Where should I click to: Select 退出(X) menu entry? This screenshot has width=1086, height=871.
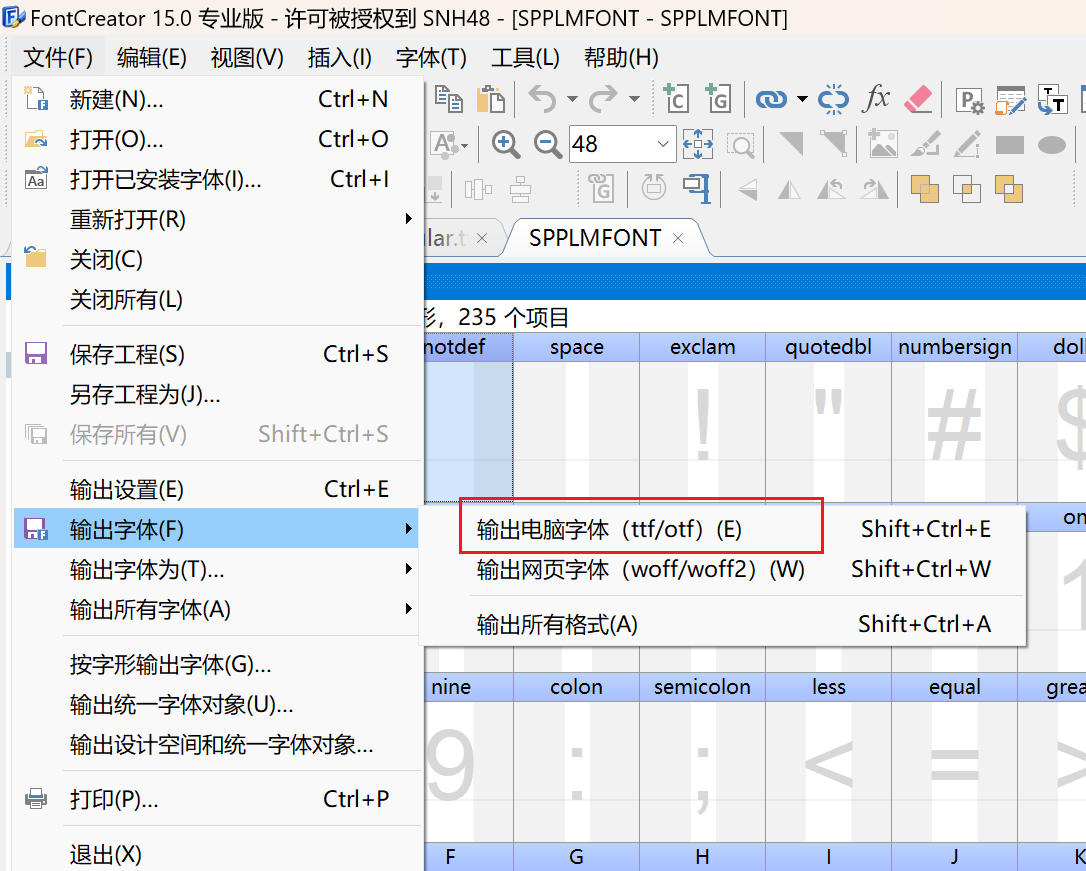216,854
